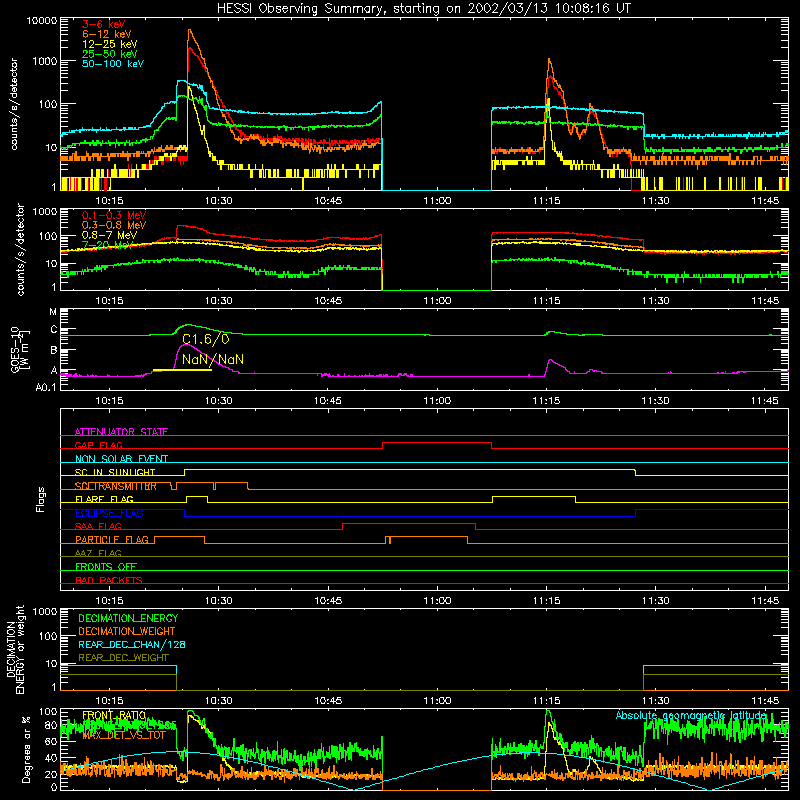800x800 pixels.
Task: Click the A0.1 tick label on GOES axis
Action: coord(46,387)
